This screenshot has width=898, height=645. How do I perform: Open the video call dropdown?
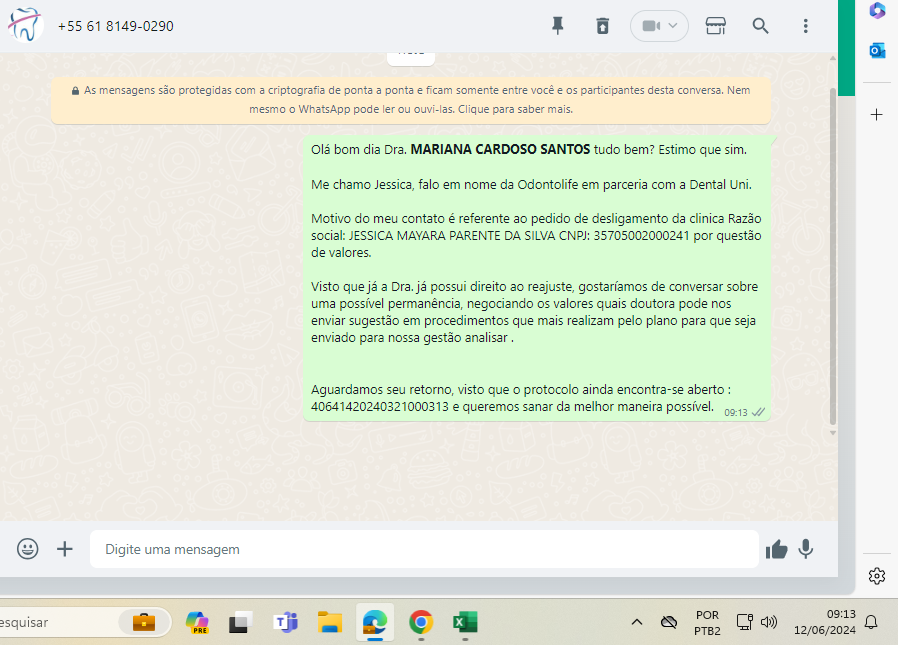[659, 26]
